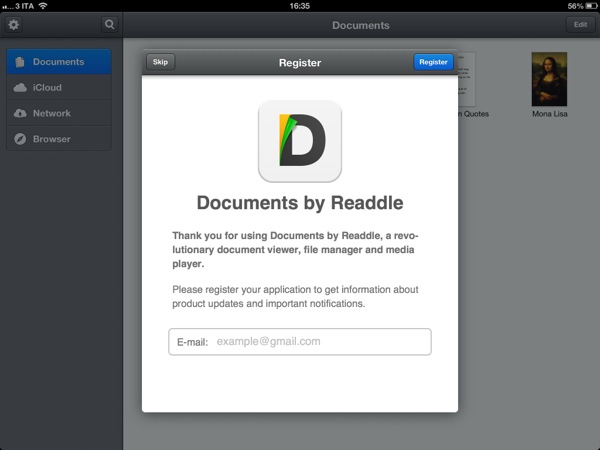Select iCloud in the sidebar
The height and width of the screenshot is (450, 600).
click(x=59, y=88)
